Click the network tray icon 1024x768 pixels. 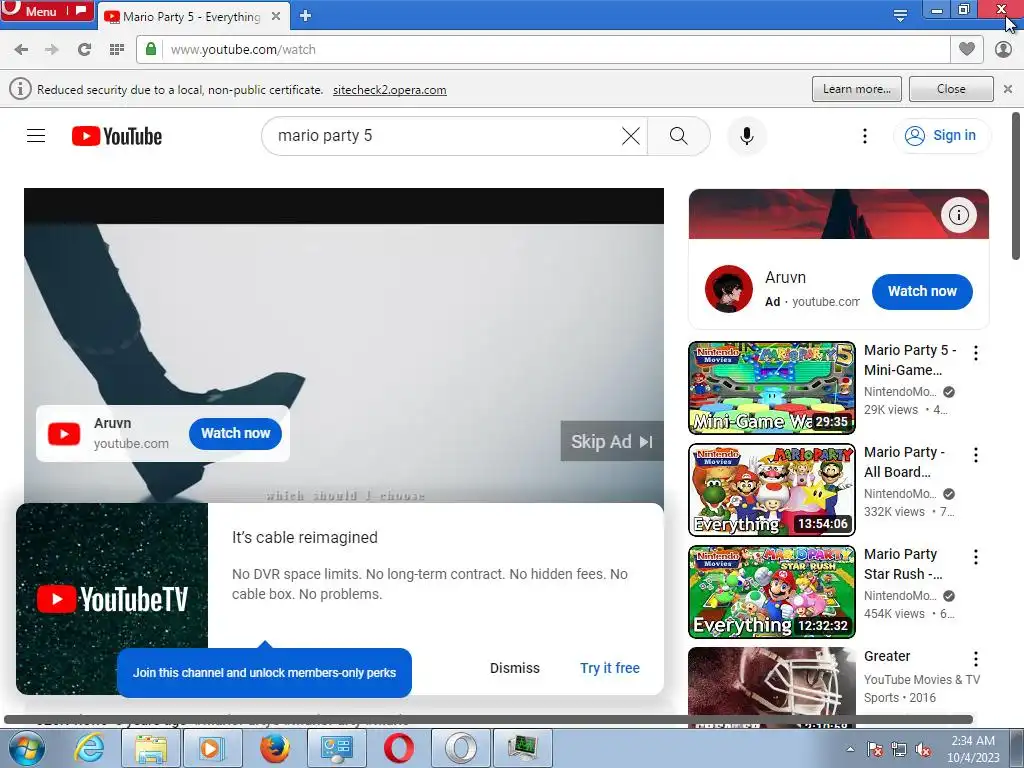coord(899,750)
